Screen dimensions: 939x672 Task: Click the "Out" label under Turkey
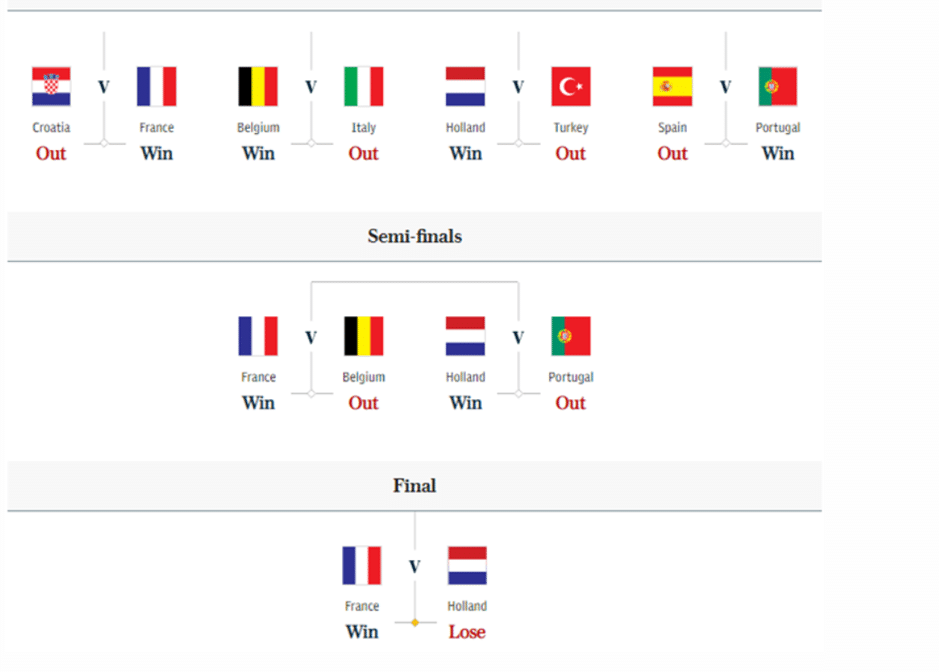[x=570, y=154]
